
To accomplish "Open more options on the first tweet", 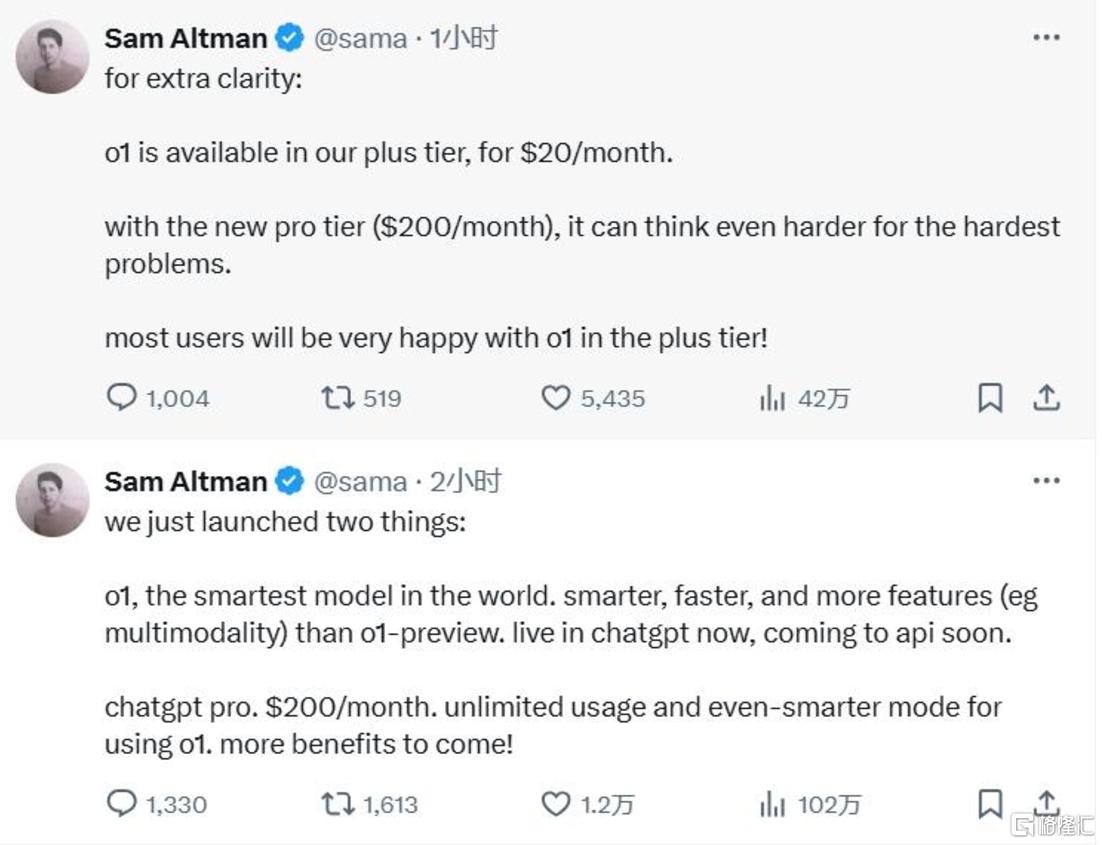I will (1046, 38).
